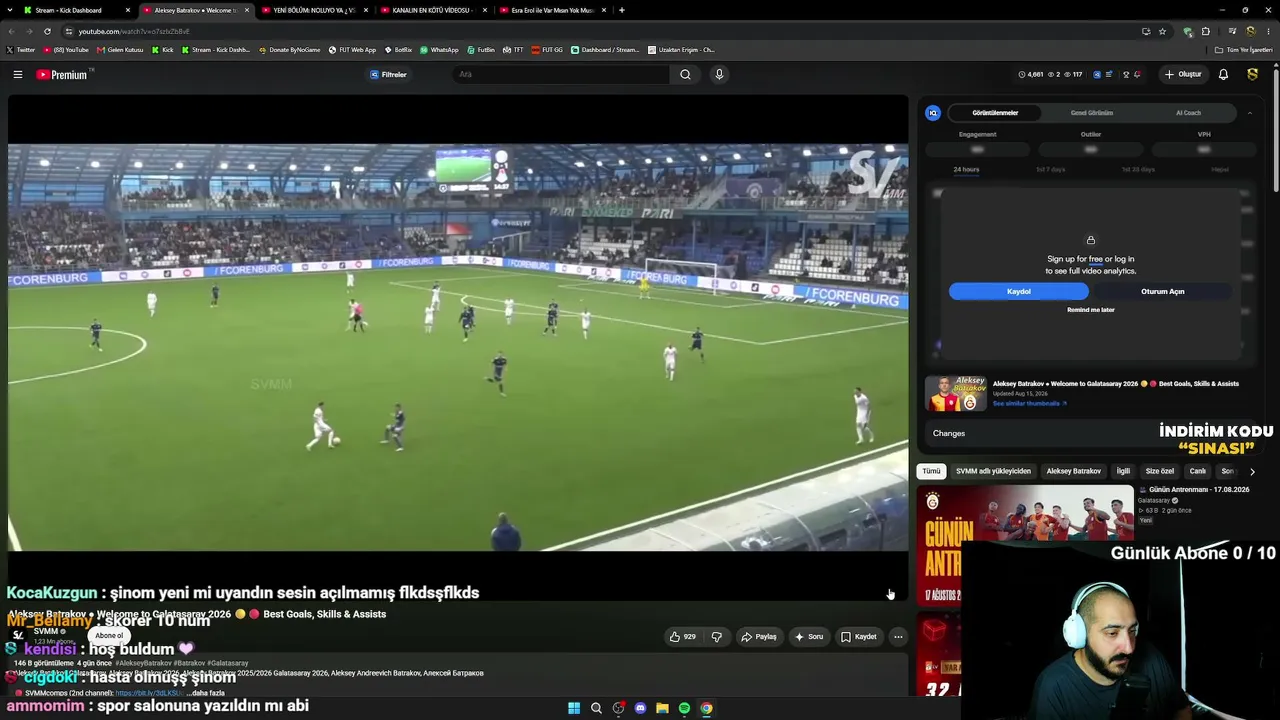Open the Filtreler filter options
This screenshot has height=720, width=1280.
point(388,74)
